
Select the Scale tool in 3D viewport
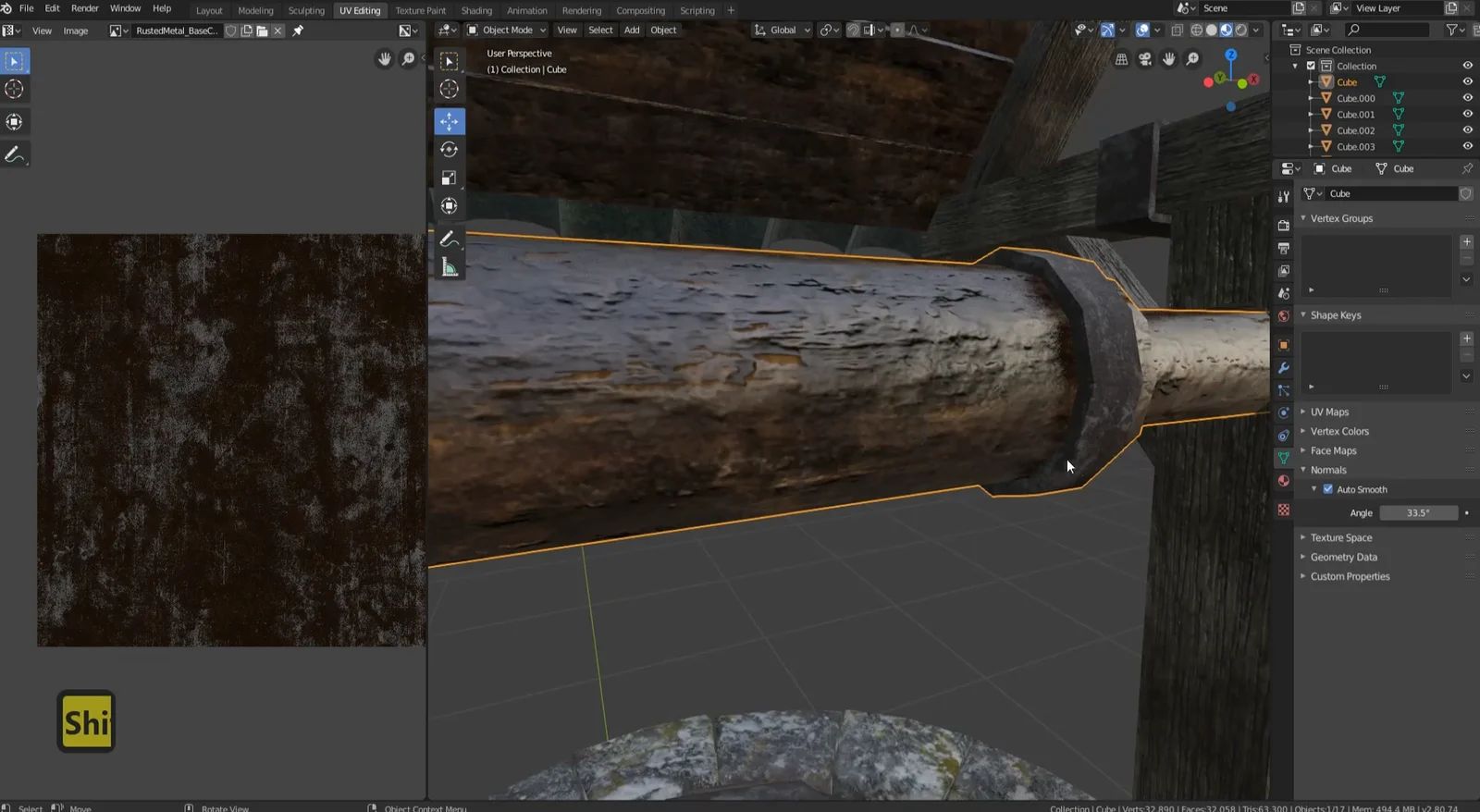450,178
